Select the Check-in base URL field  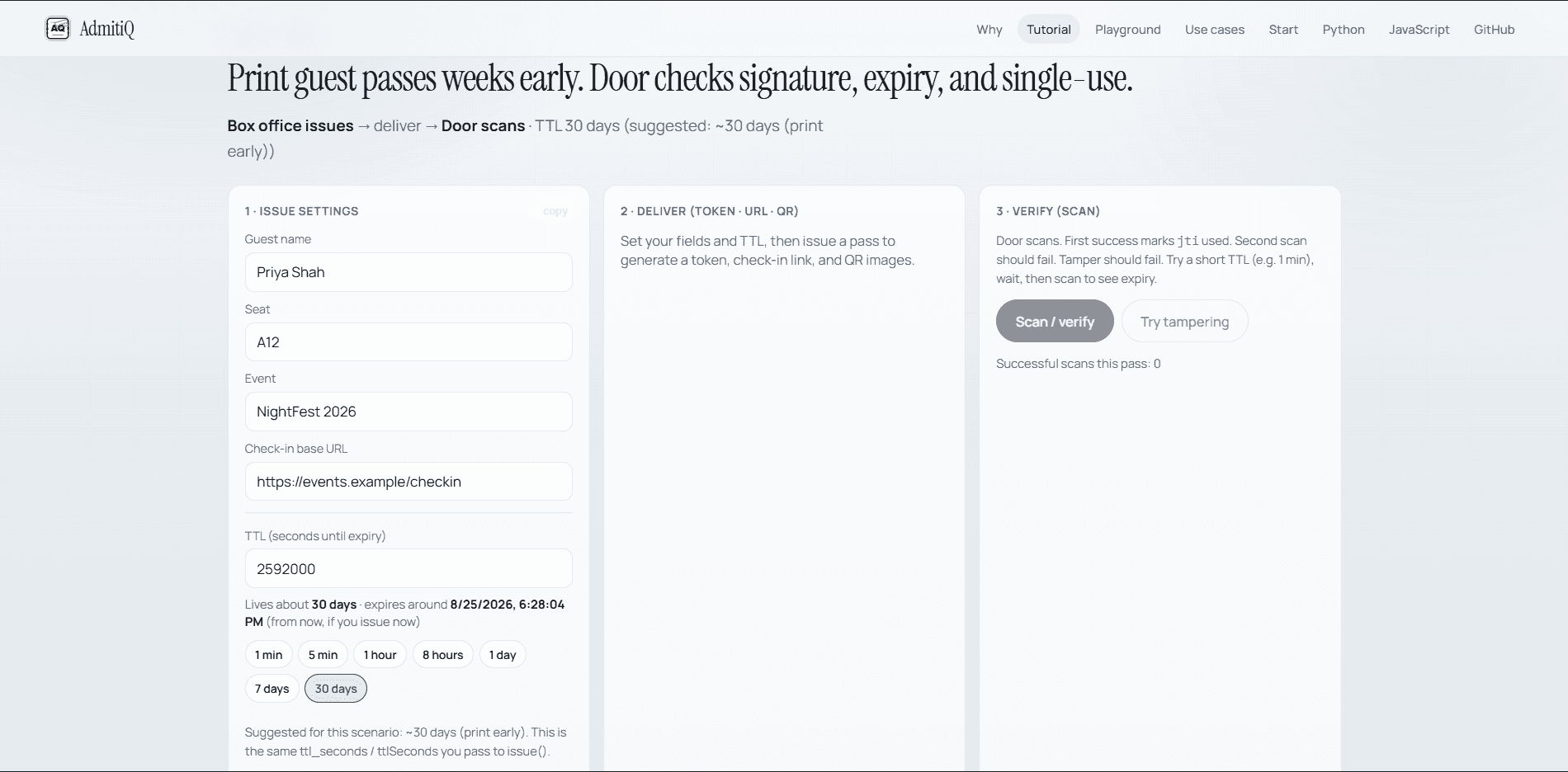(409, 482)
